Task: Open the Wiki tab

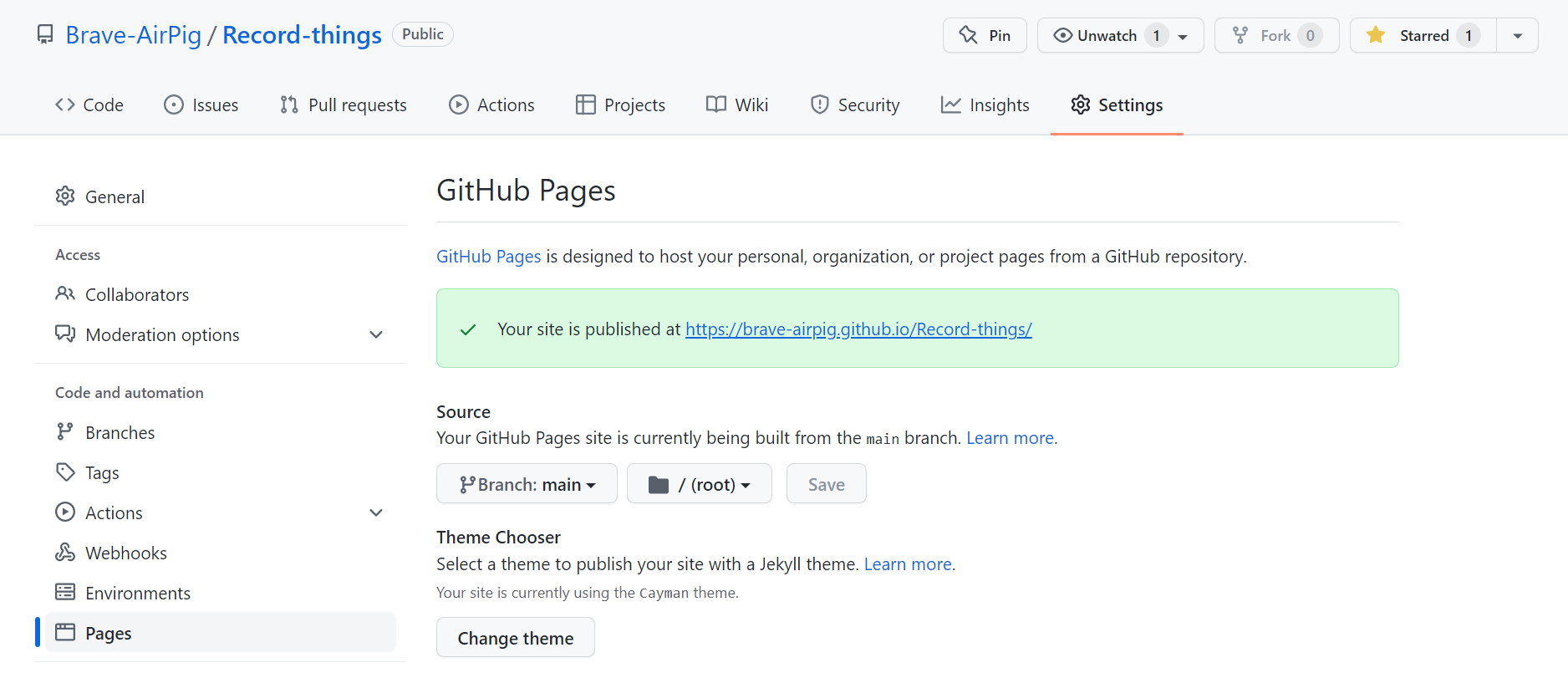Action: pos(737,105)
